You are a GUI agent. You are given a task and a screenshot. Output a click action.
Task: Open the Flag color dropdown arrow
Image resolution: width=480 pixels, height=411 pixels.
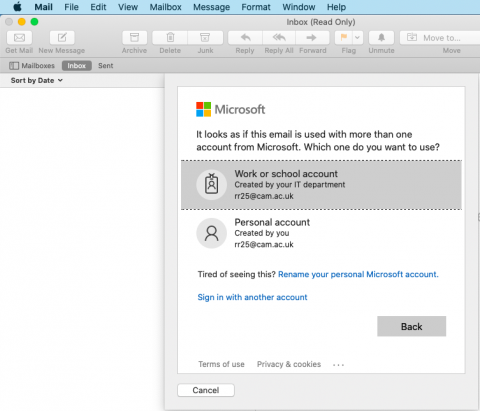[358, 38]
